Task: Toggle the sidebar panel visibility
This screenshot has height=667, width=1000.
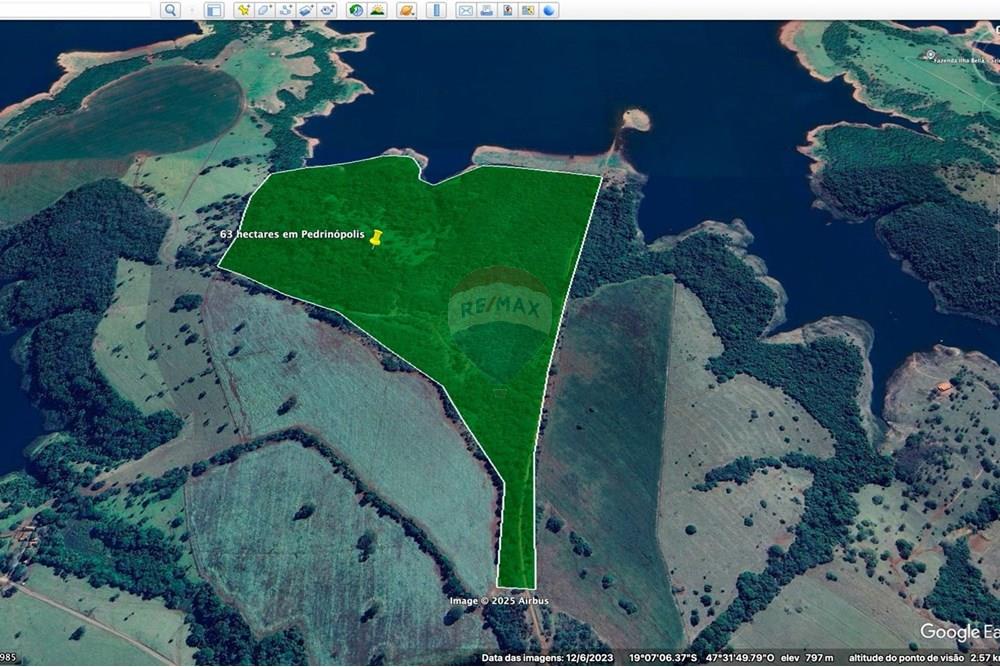Action: 213,10
